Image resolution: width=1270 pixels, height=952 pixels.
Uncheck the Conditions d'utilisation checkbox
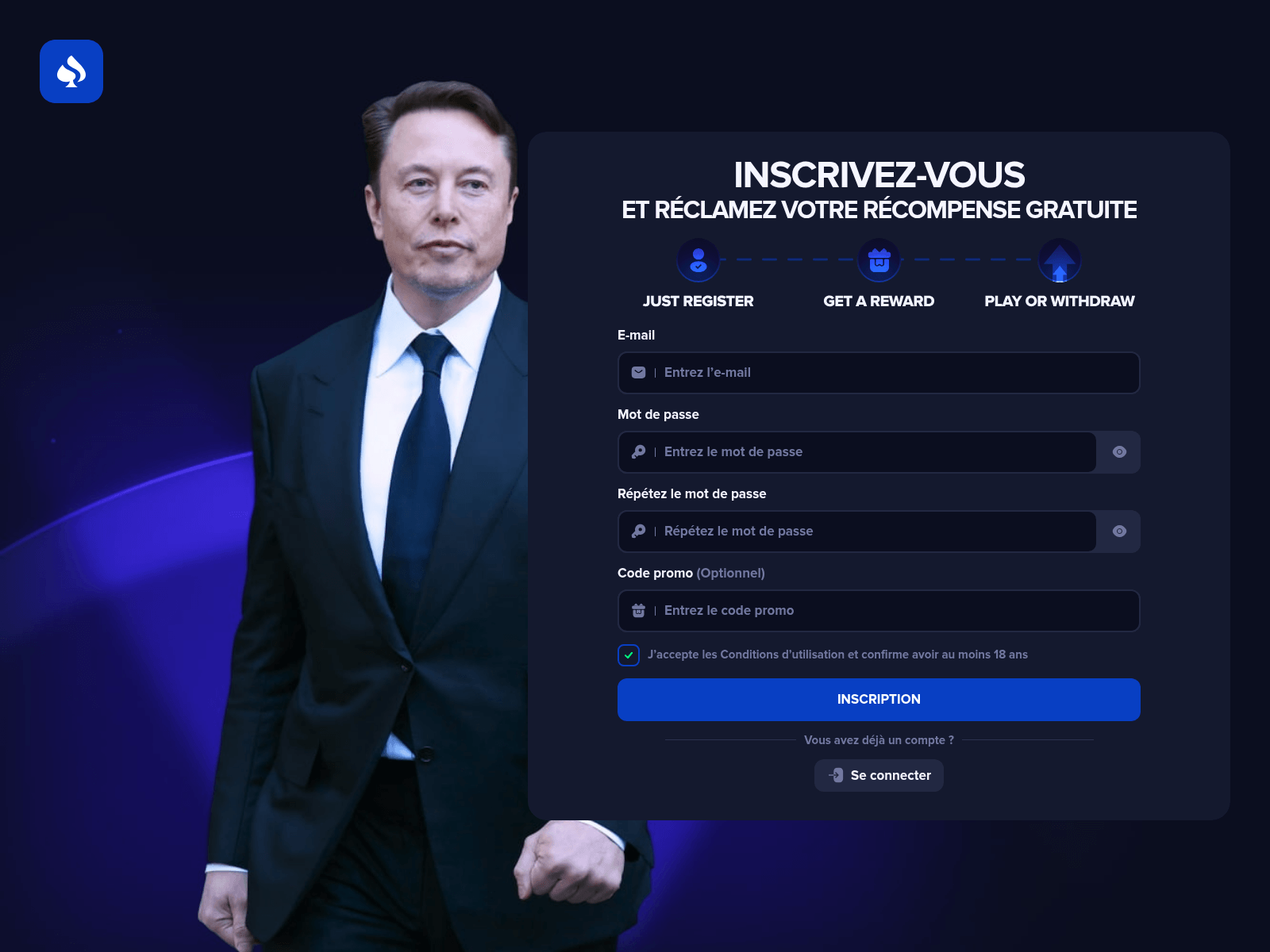coord(629,654)
